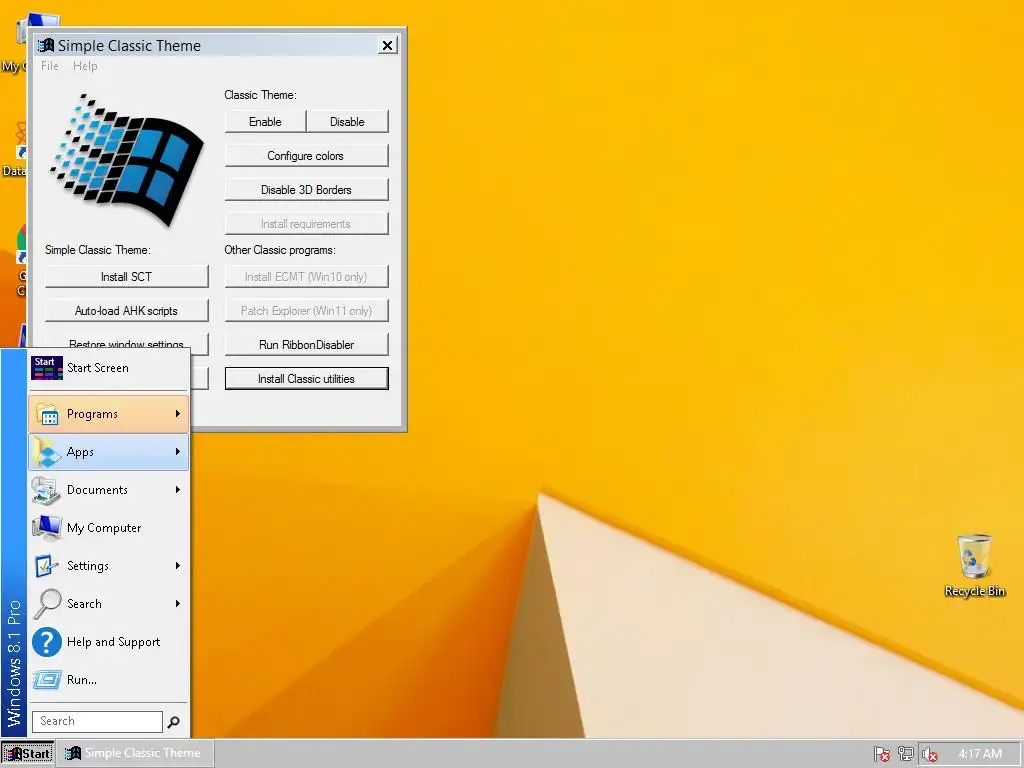Open the File menu
1024x768 pixels.
[x=50, y=66]
